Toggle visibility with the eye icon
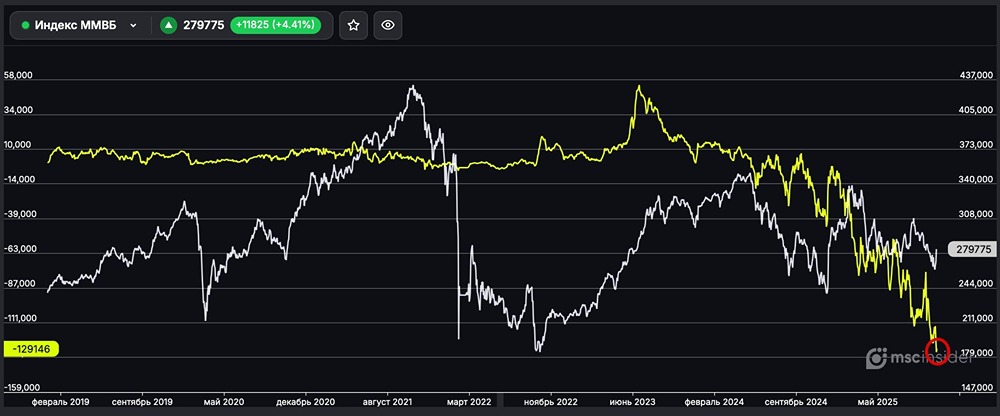Image resolution: width=1000 pixels, height=416 pixels. coord(388,26)
